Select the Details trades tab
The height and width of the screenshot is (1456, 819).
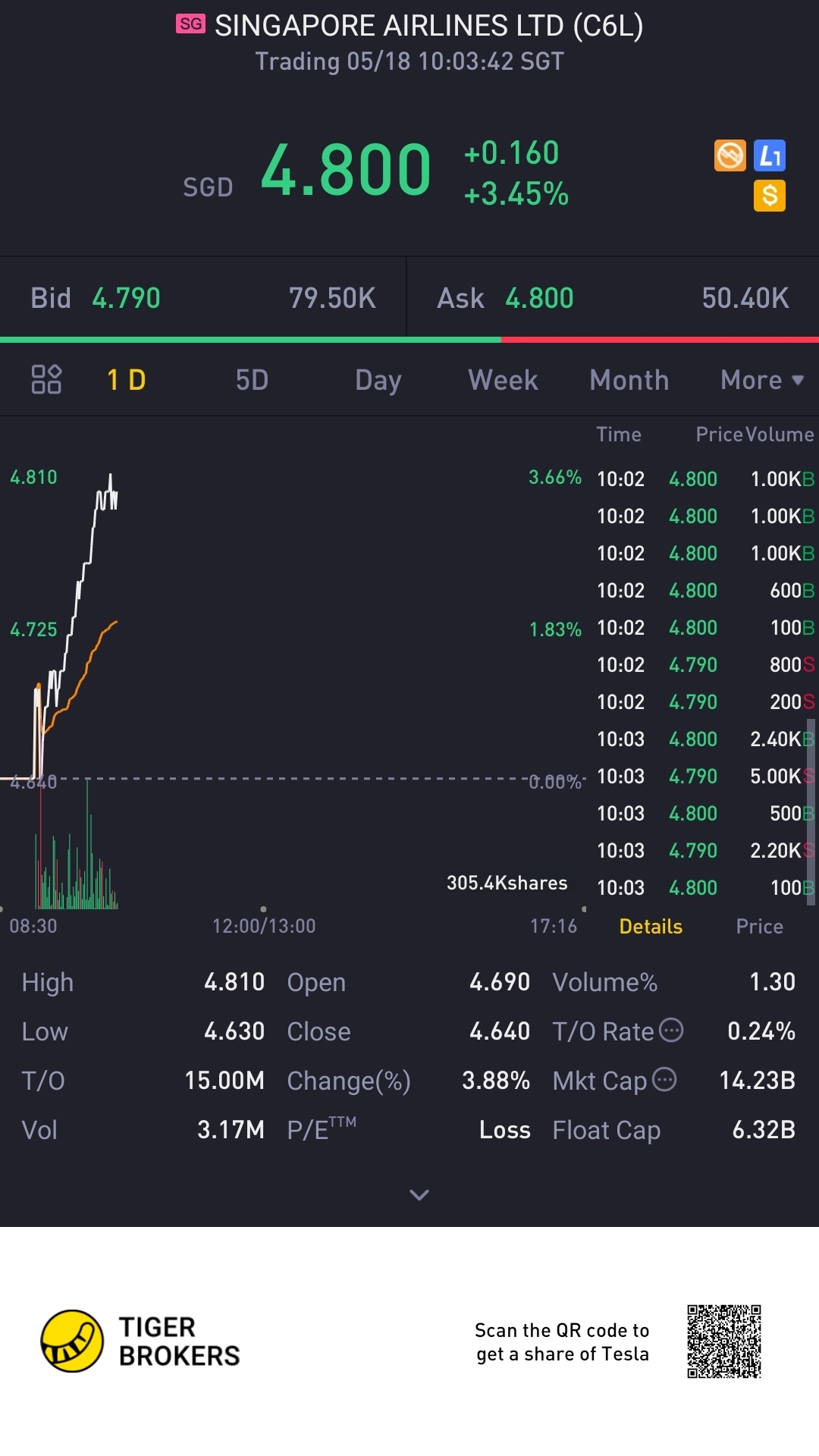pos(651,926)
